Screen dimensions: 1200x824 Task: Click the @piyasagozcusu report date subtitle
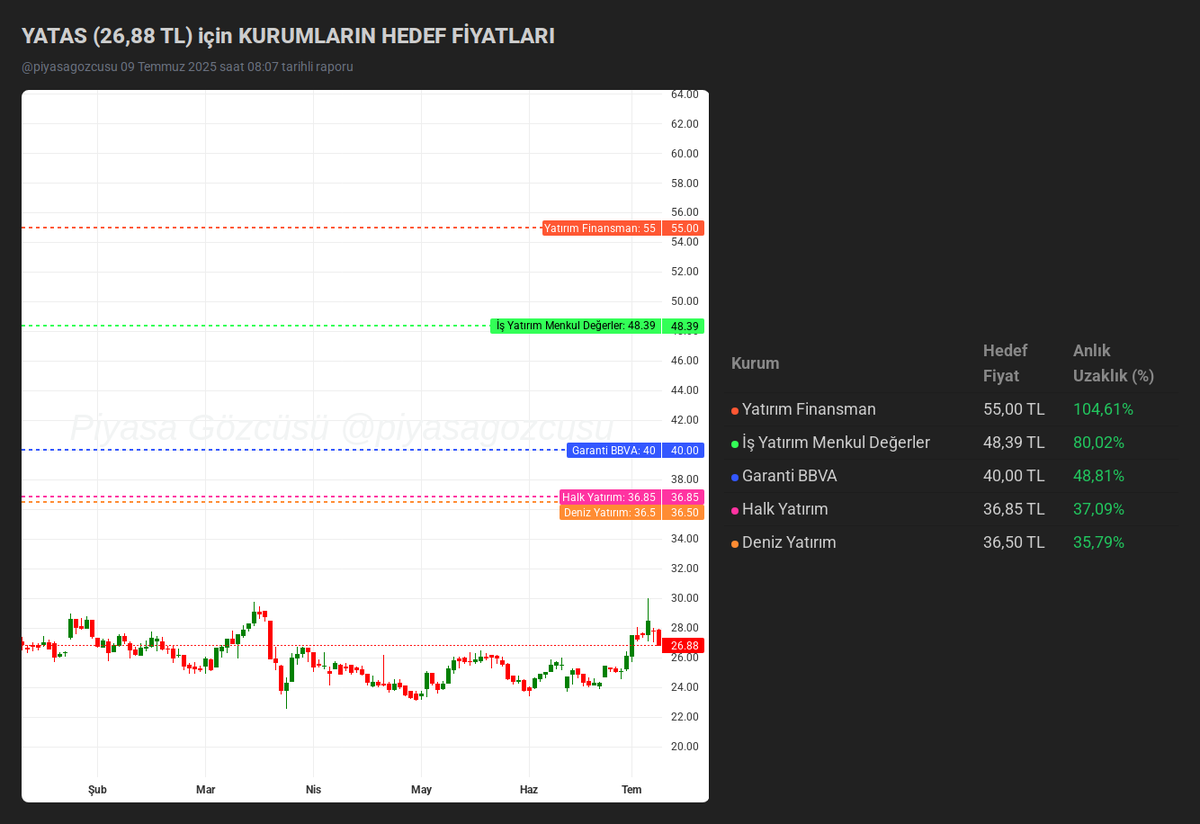tap(187, 67)
